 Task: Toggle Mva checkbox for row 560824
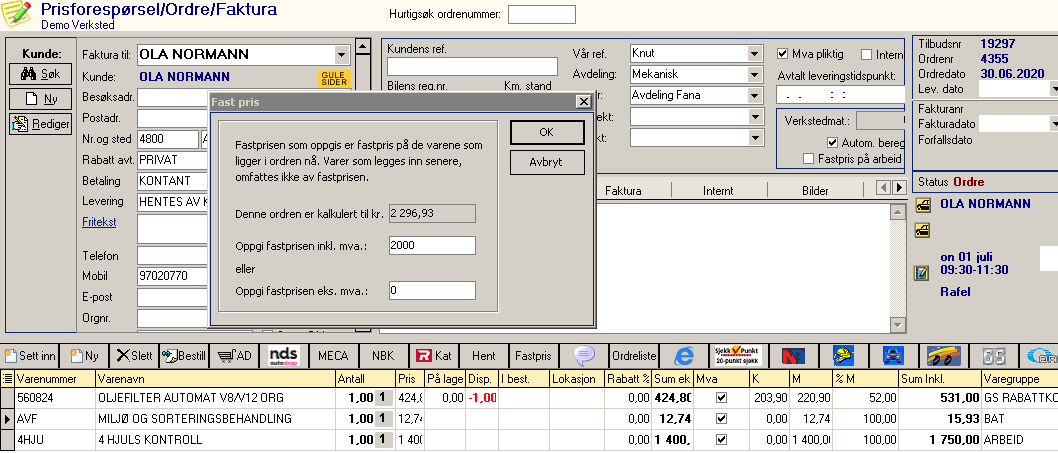721,398
